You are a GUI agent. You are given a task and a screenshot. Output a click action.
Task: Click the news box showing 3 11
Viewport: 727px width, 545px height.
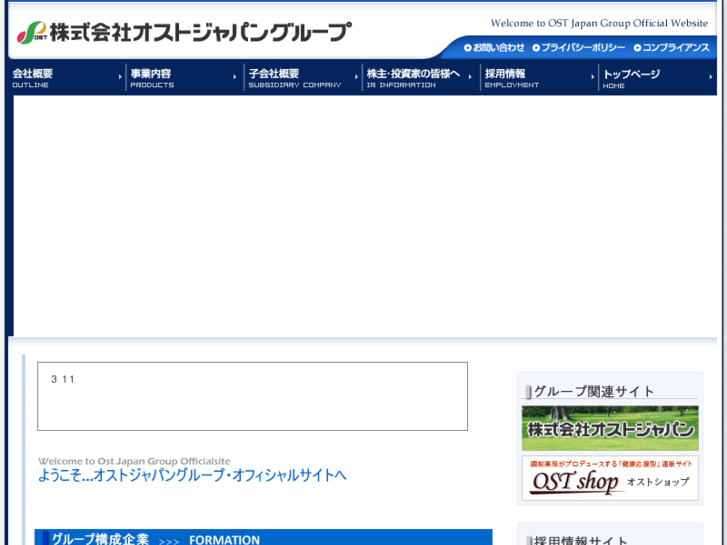[x=252, y=396]
